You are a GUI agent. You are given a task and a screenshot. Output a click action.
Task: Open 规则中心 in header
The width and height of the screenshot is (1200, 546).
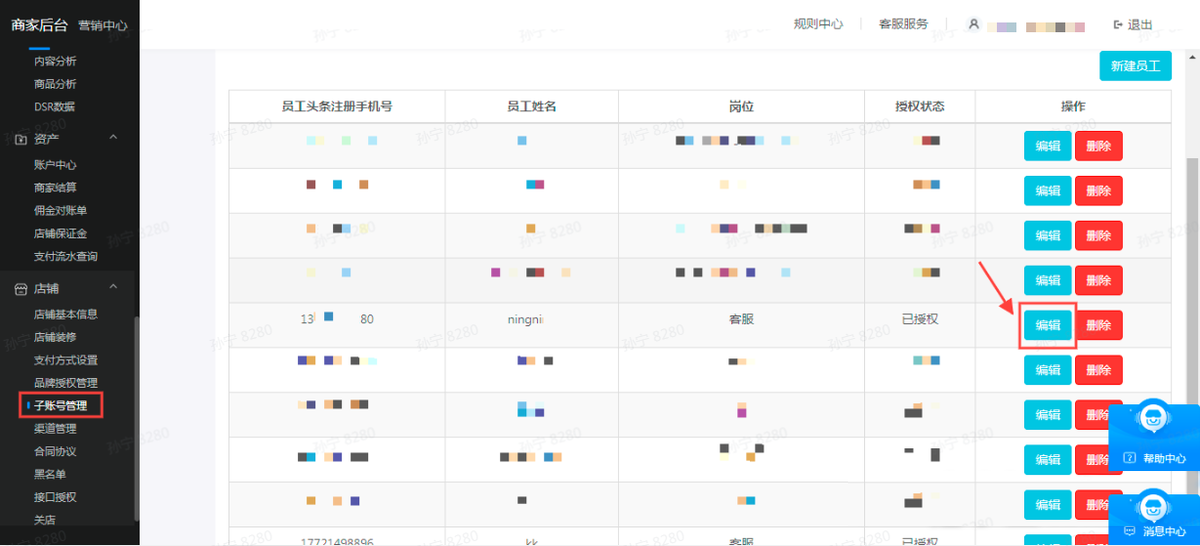818,25
